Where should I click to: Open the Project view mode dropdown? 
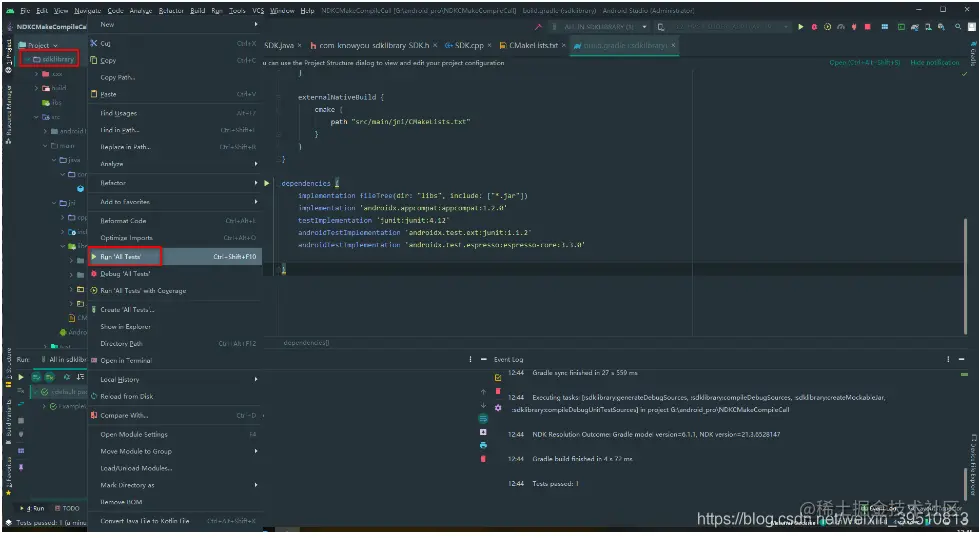38,45
